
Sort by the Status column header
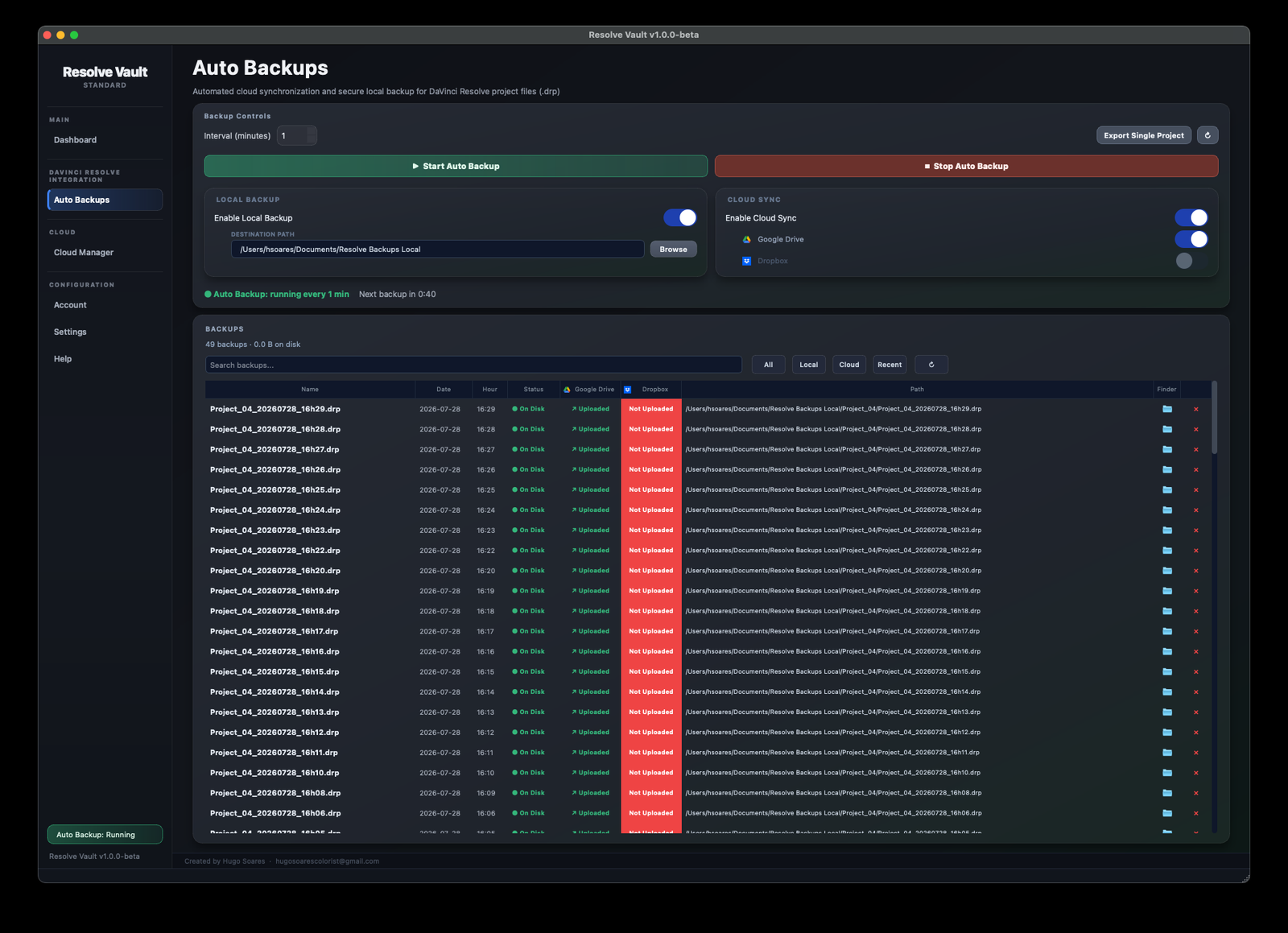[533, 390]
